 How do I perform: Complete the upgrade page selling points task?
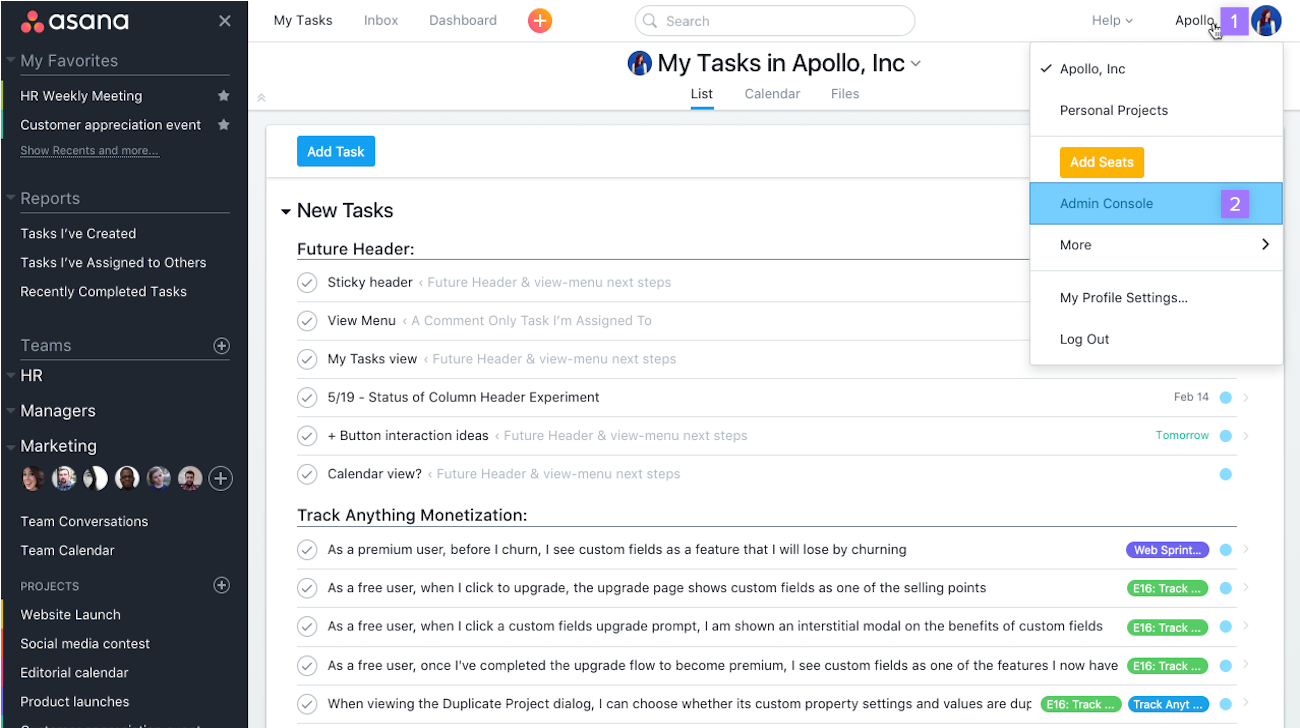point(307,588)
